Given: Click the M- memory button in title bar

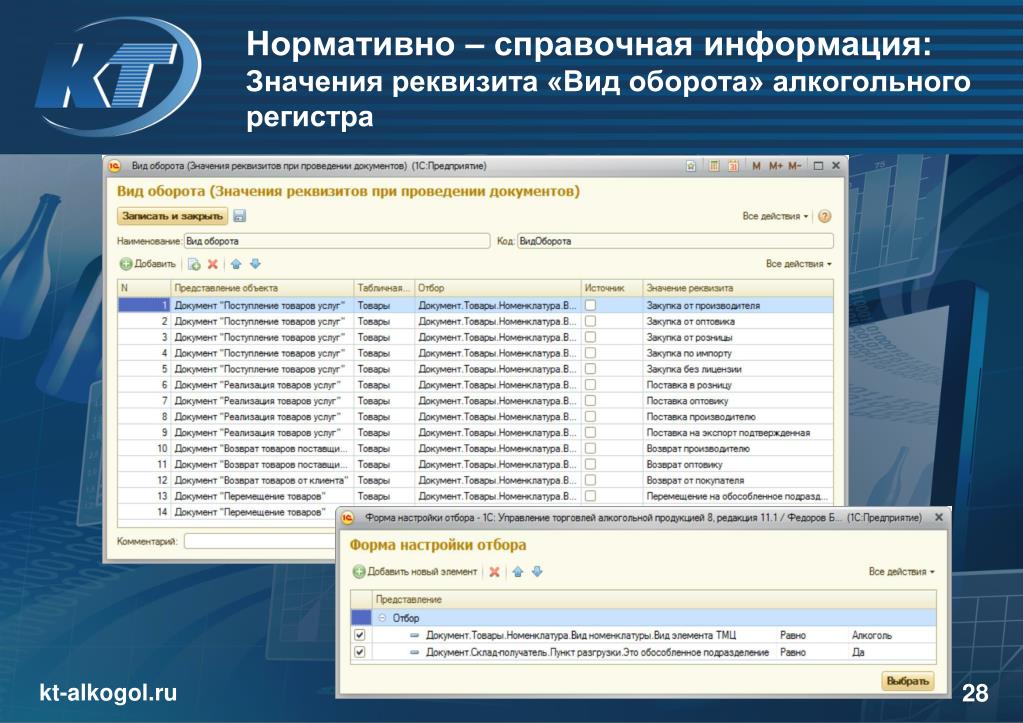Looking at the screenshot, I should pos(794,166).
